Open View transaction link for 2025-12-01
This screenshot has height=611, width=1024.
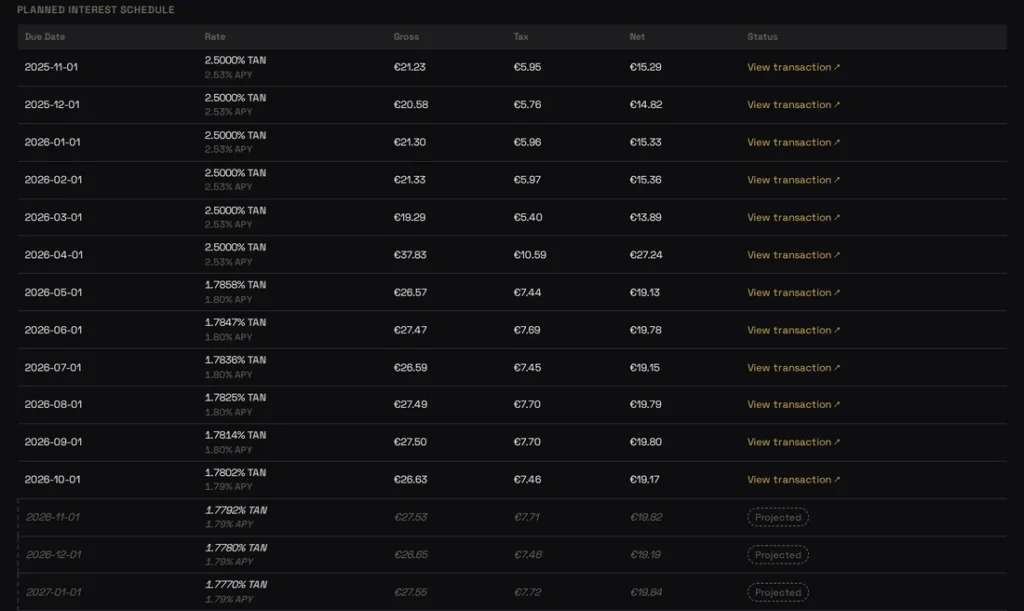(x=793, y=104)
